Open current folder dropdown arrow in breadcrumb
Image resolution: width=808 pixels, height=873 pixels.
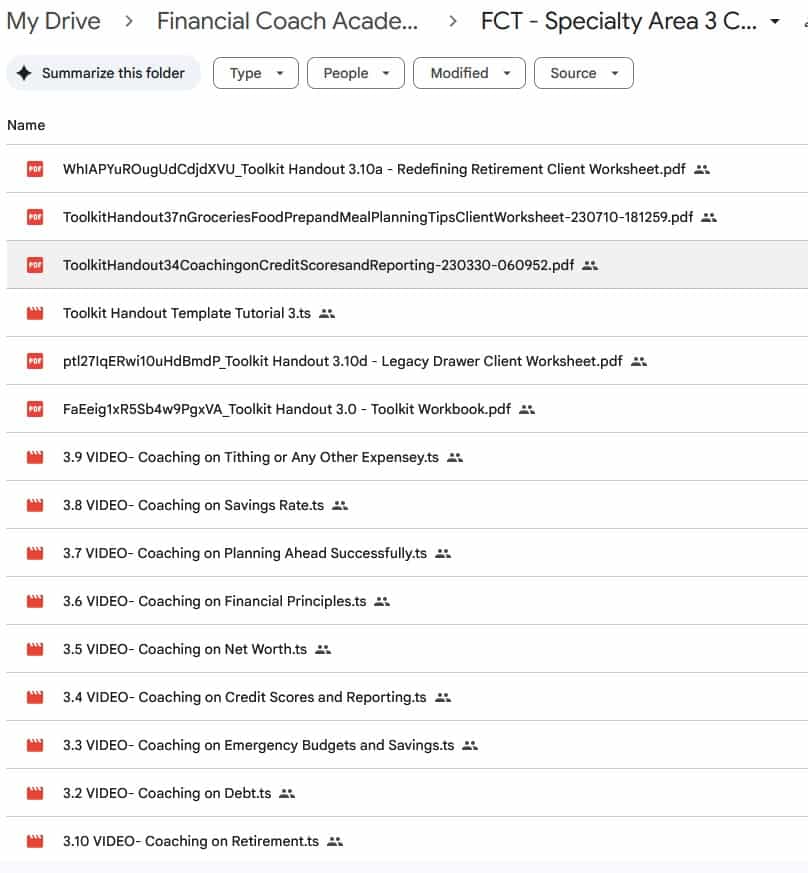(775, 22)
